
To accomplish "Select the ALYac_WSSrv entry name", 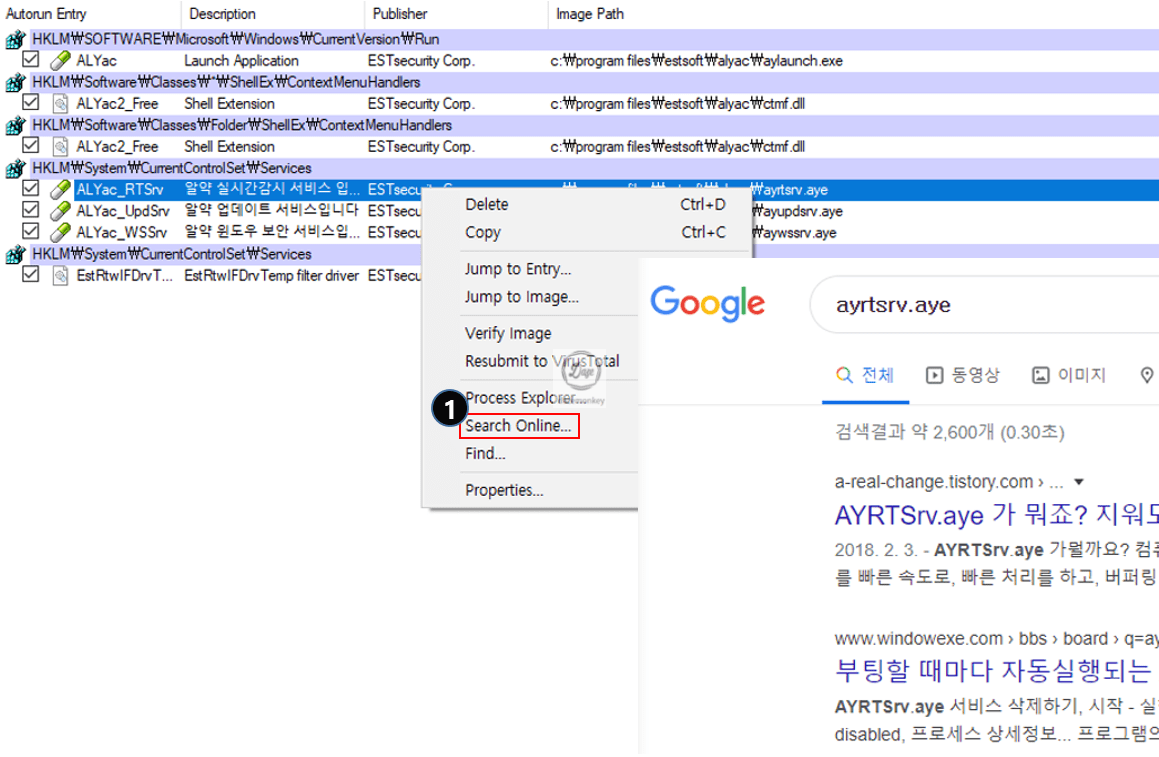I will [x=121, y=232].
